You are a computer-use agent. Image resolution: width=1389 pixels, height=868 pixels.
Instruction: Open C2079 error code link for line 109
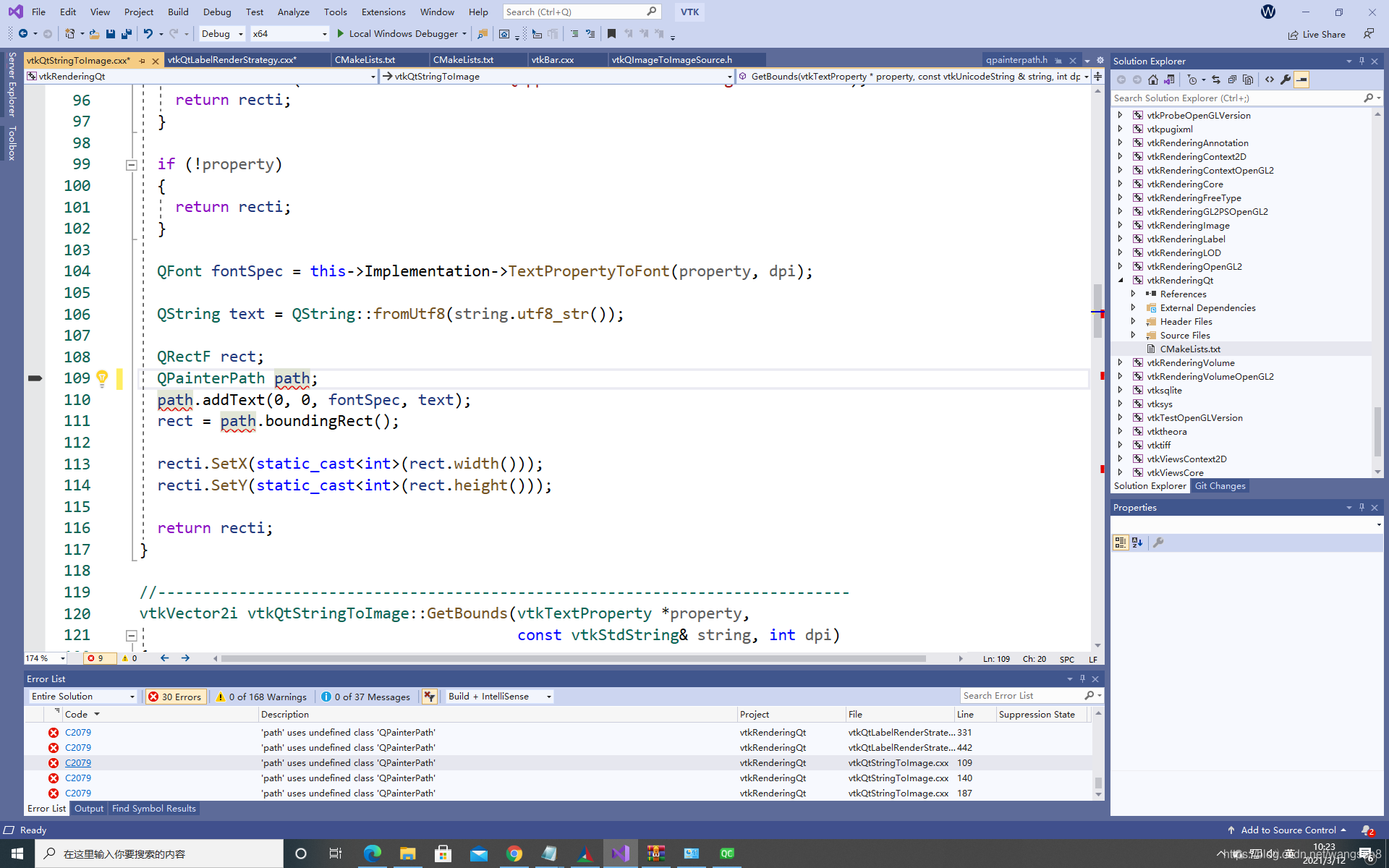pyautogui.click(x=78, y=763)
